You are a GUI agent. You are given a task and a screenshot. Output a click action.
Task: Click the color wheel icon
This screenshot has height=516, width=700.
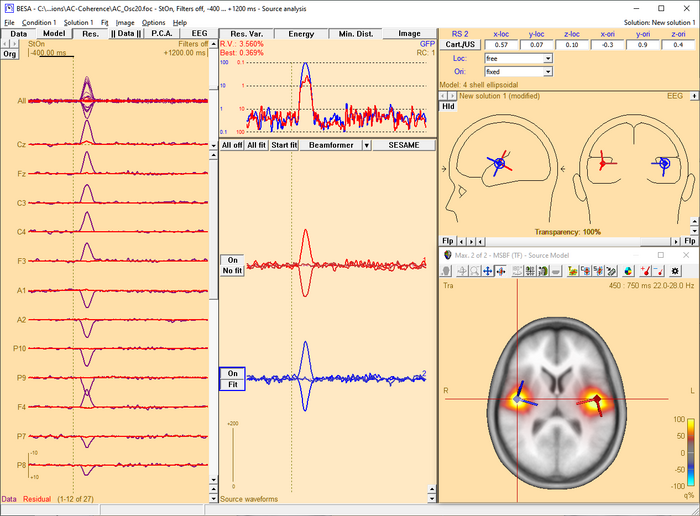tap(628, 271)
